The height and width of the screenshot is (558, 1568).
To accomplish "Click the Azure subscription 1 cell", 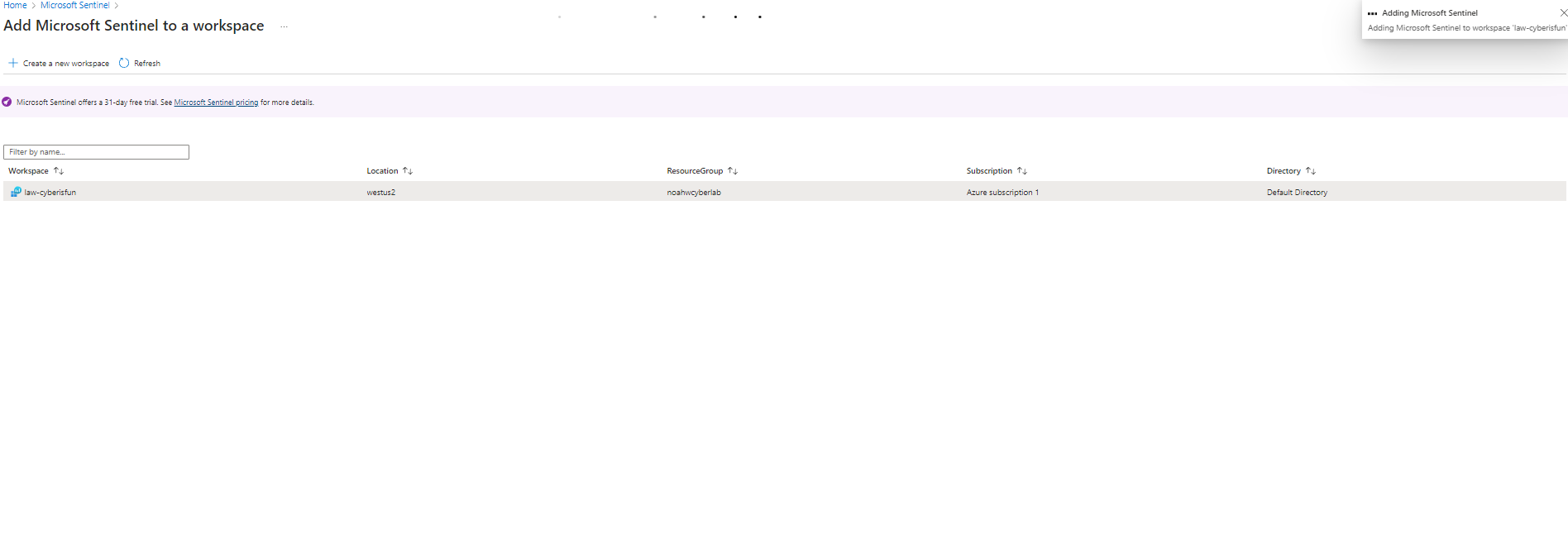I will click(x=1002, y=193).
